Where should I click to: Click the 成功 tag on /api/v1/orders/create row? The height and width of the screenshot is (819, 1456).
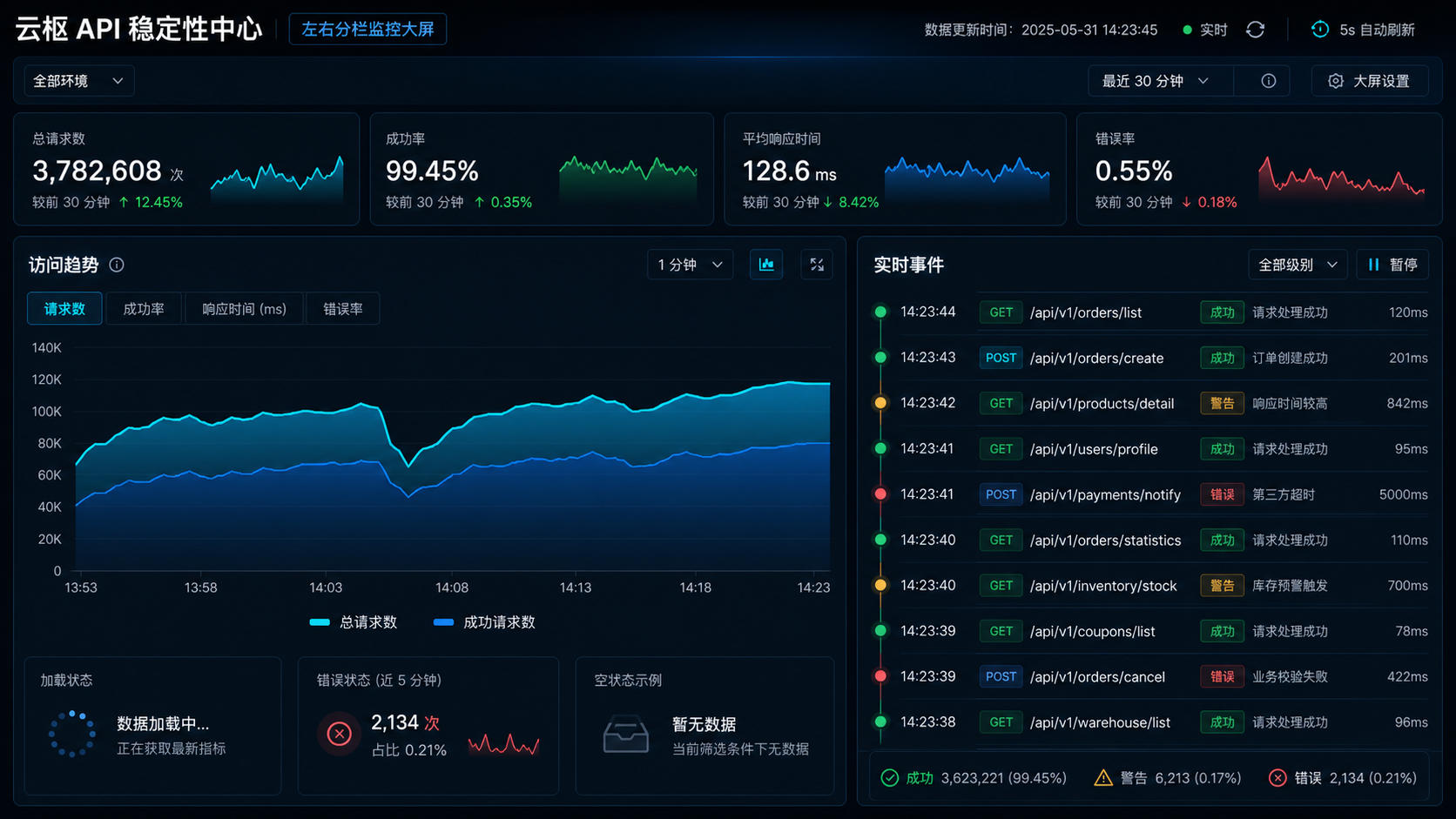pyautogui.click(x=1222, y=358)
